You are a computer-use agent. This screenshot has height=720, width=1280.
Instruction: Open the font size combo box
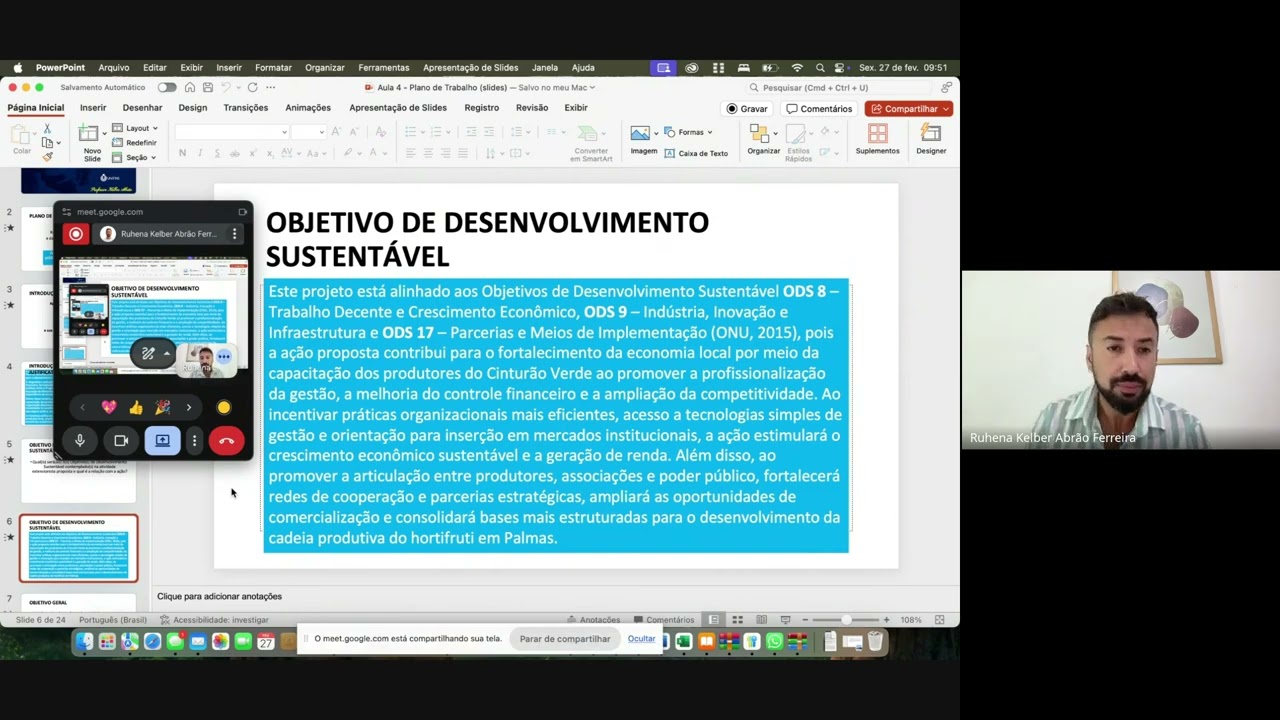308,132
